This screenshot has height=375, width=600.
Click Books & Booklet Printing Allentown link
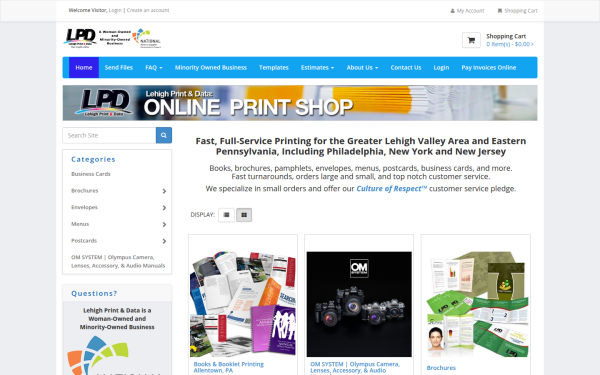pyautogui.click(x=228, y=367)
